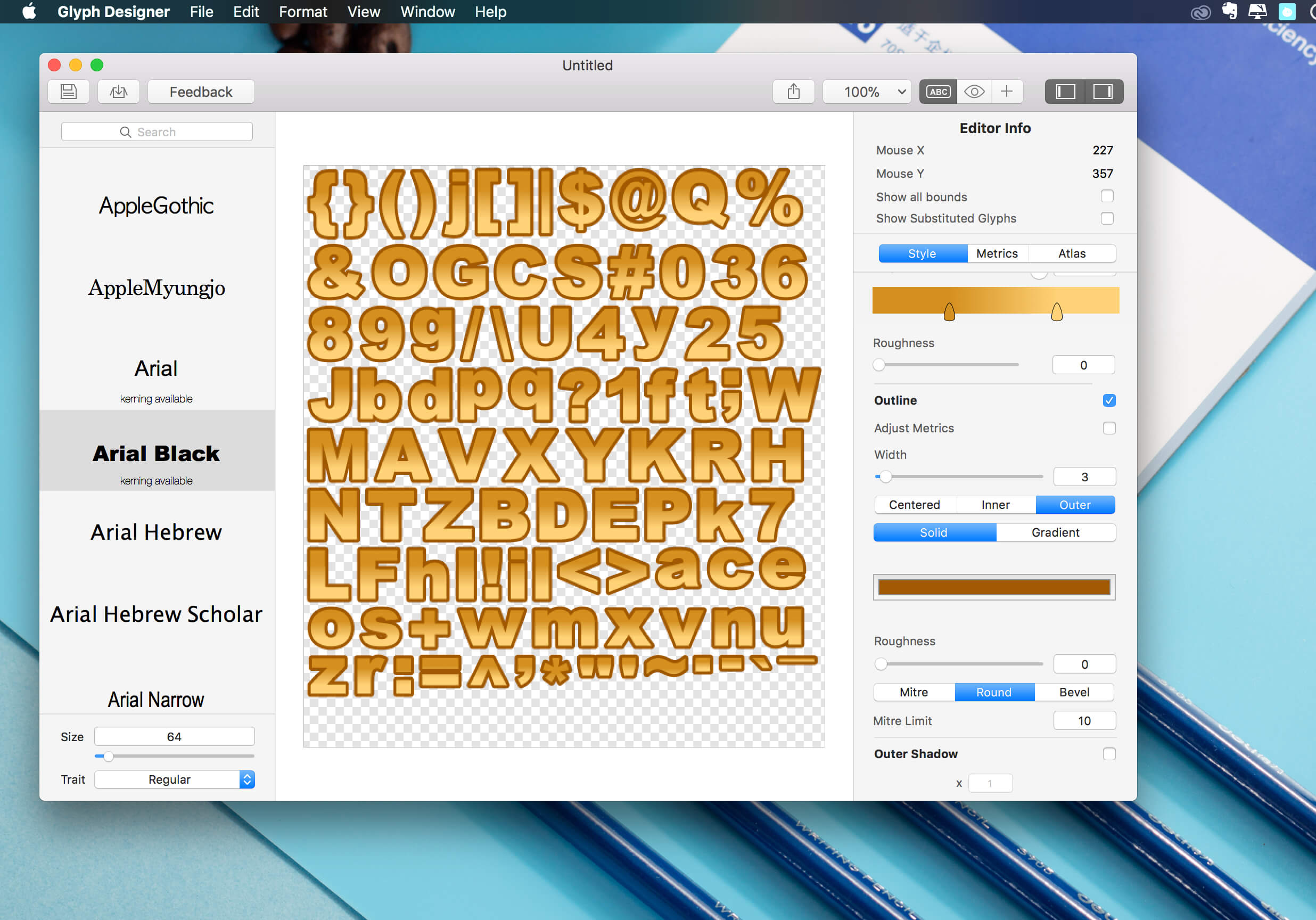Switch to the Metrics tab
This screenshot has width=1316, height=920.
(997, 253)
